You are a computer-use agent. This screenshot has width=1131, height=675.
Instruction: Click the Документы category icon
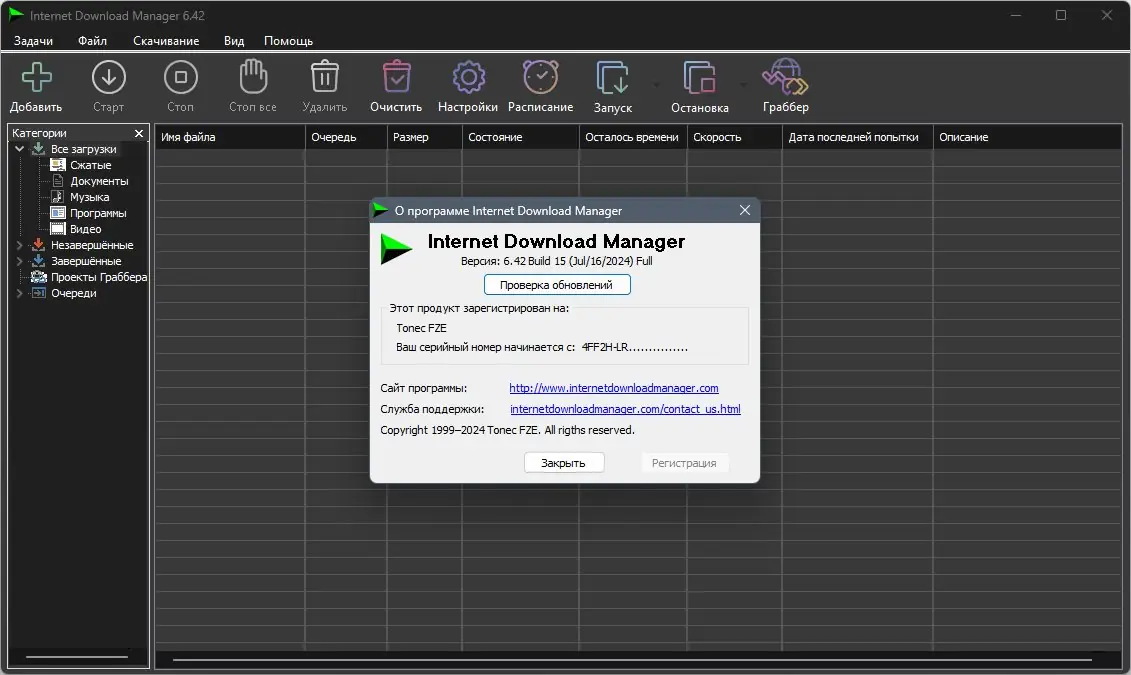pyautogui.click(x=58, y=181)
